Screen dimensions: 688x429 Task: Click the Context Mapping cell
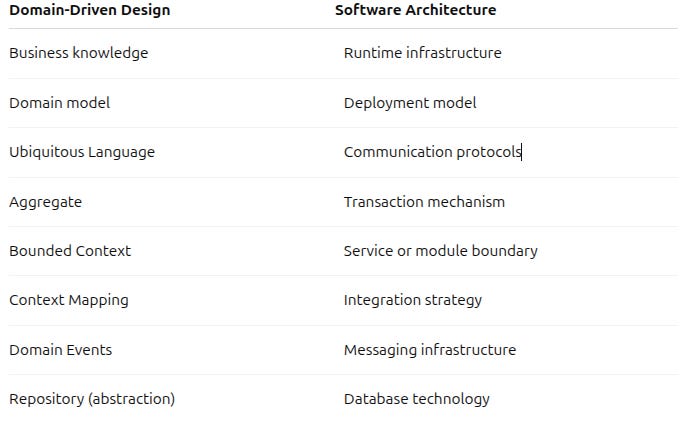coord(69,300)
